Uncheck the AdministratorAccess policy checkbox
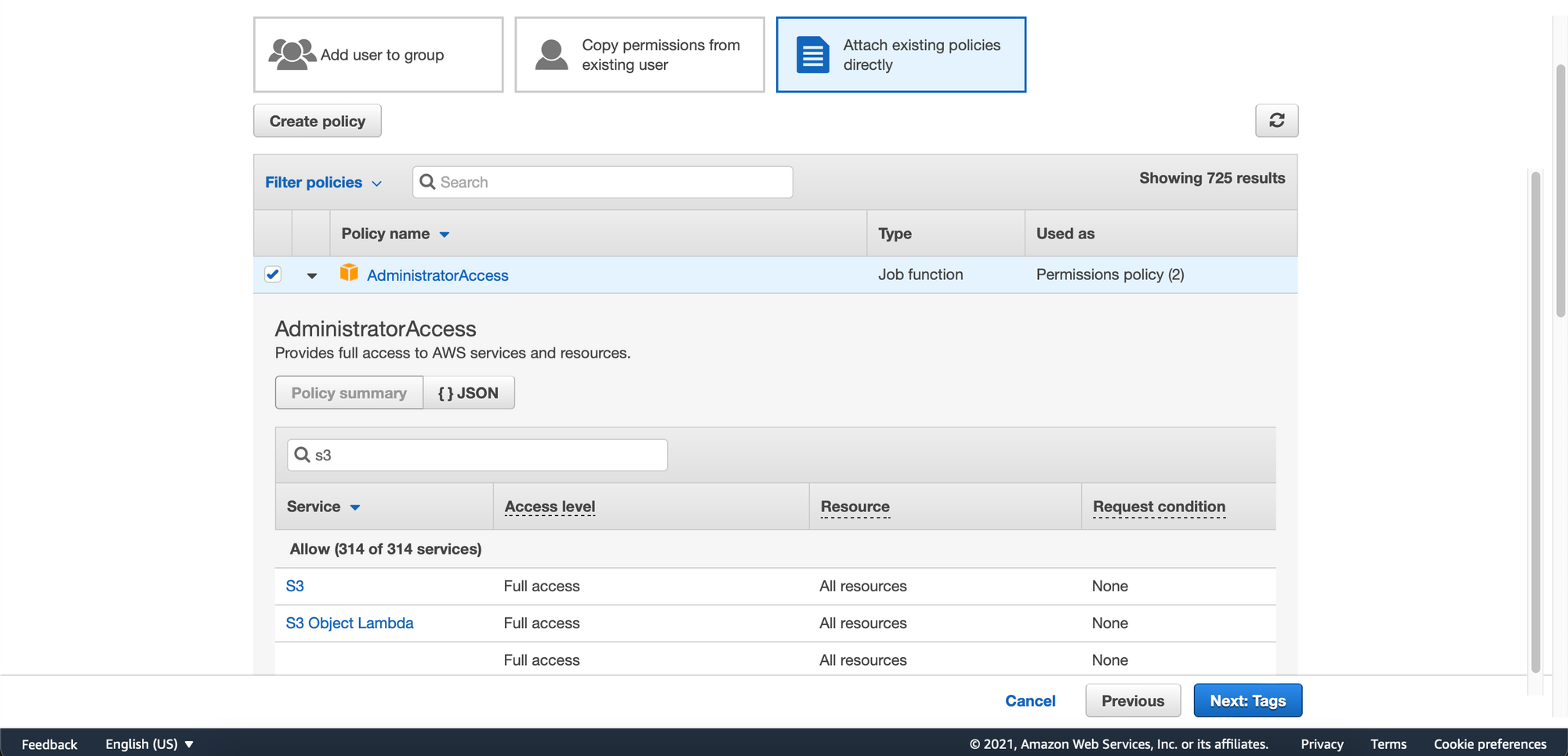The width and height of the screenshot is (1568, 756). [273, 274]
